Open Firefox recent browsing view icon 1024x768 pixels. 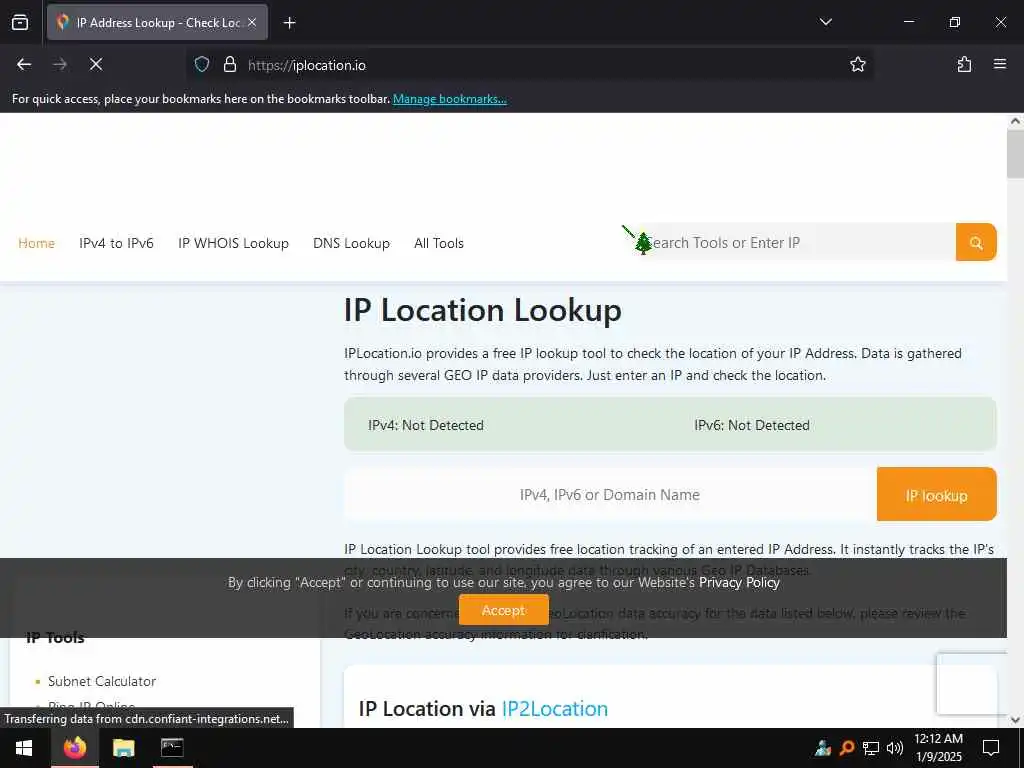click(x=20, y=23)
